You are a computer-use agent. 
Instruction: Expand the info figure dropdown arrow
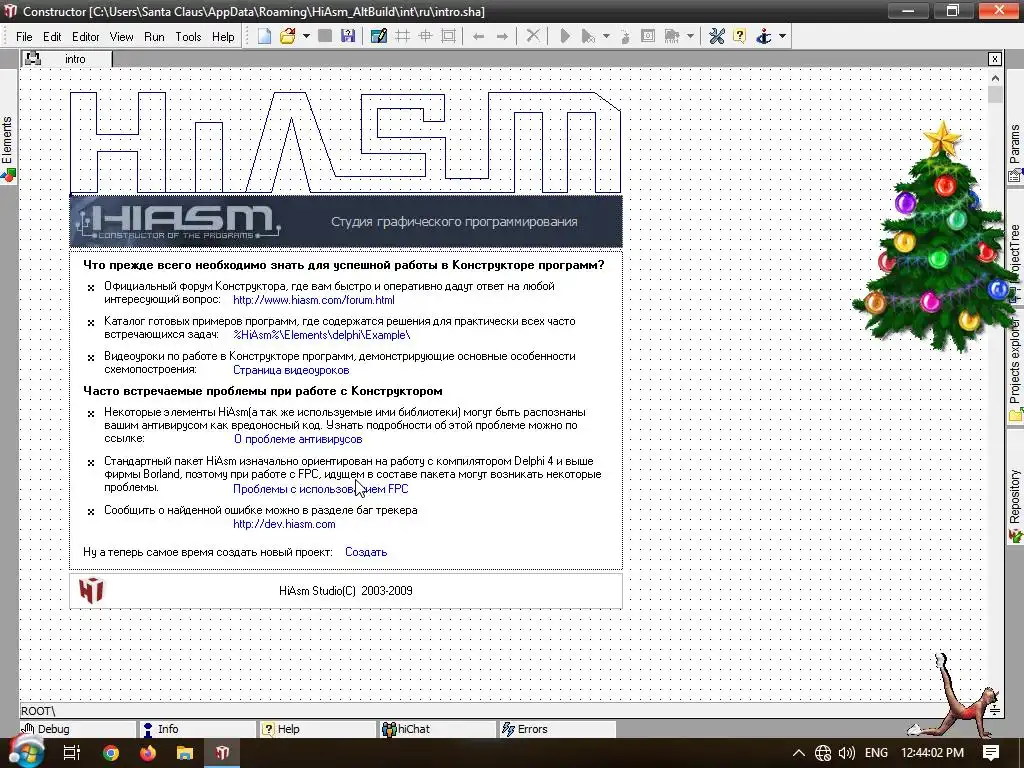pyautogui.click(x=782, y=37)
